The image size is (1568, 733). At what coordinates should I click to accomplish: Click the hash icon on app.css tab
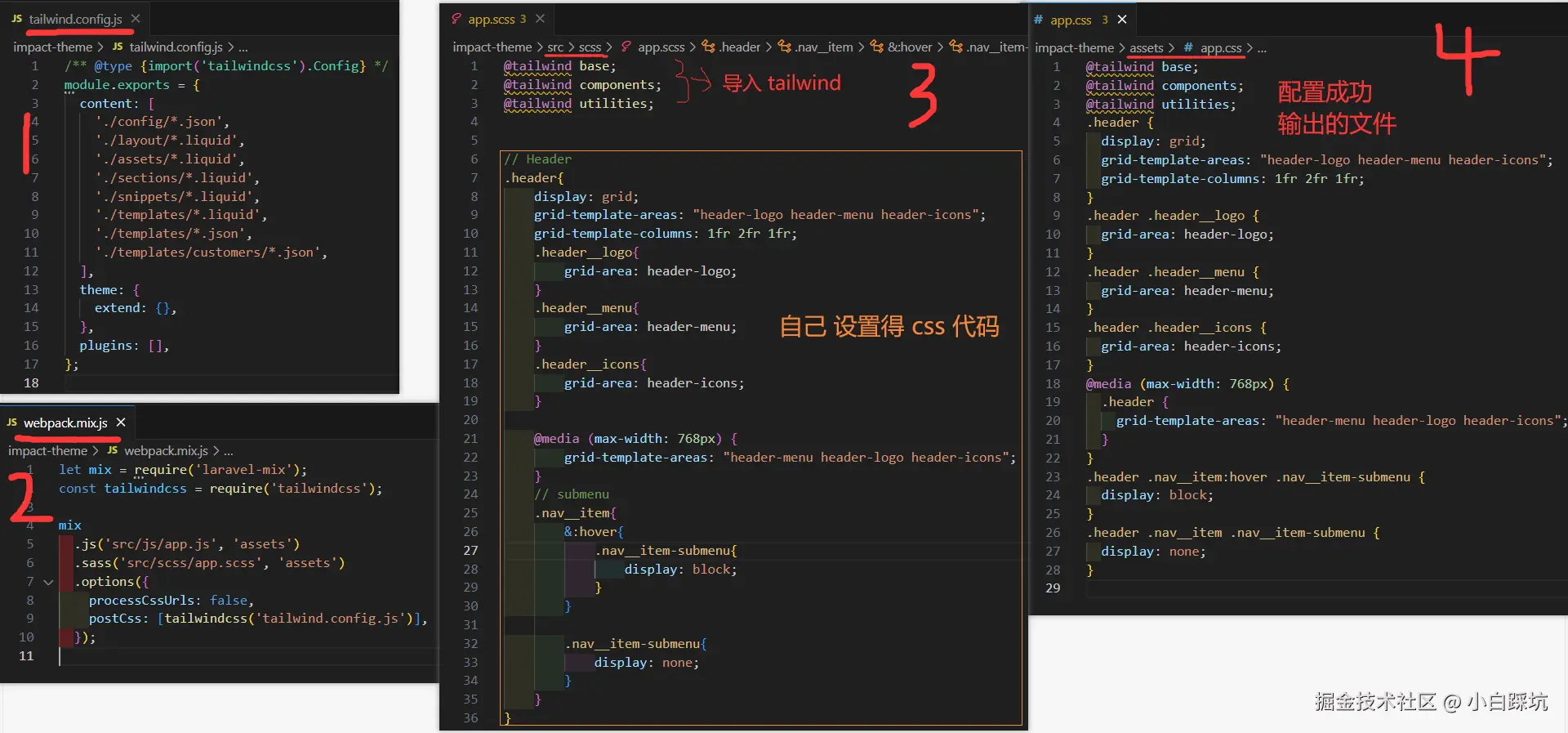tap(1038, 20)
